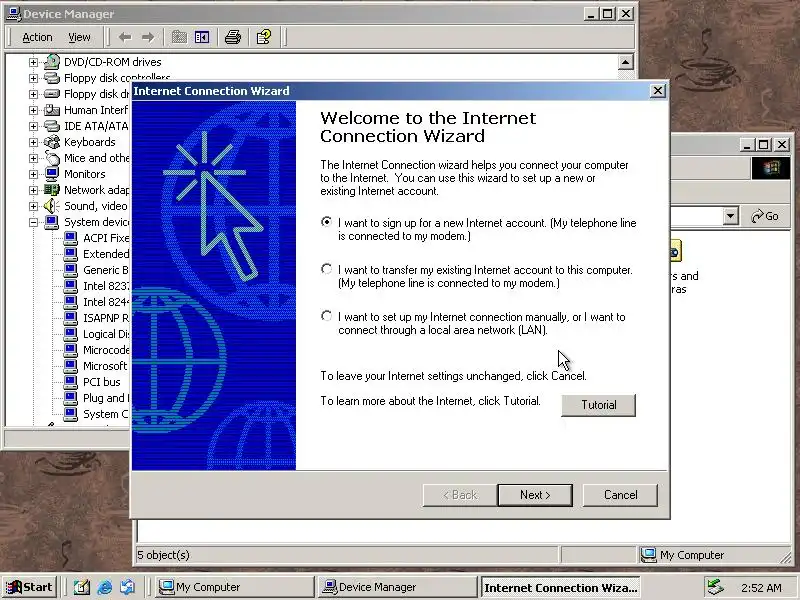Expand the Floppy disk controllers node
The height and width of the screenshot is (600, 800).
(x=34, y=79)
